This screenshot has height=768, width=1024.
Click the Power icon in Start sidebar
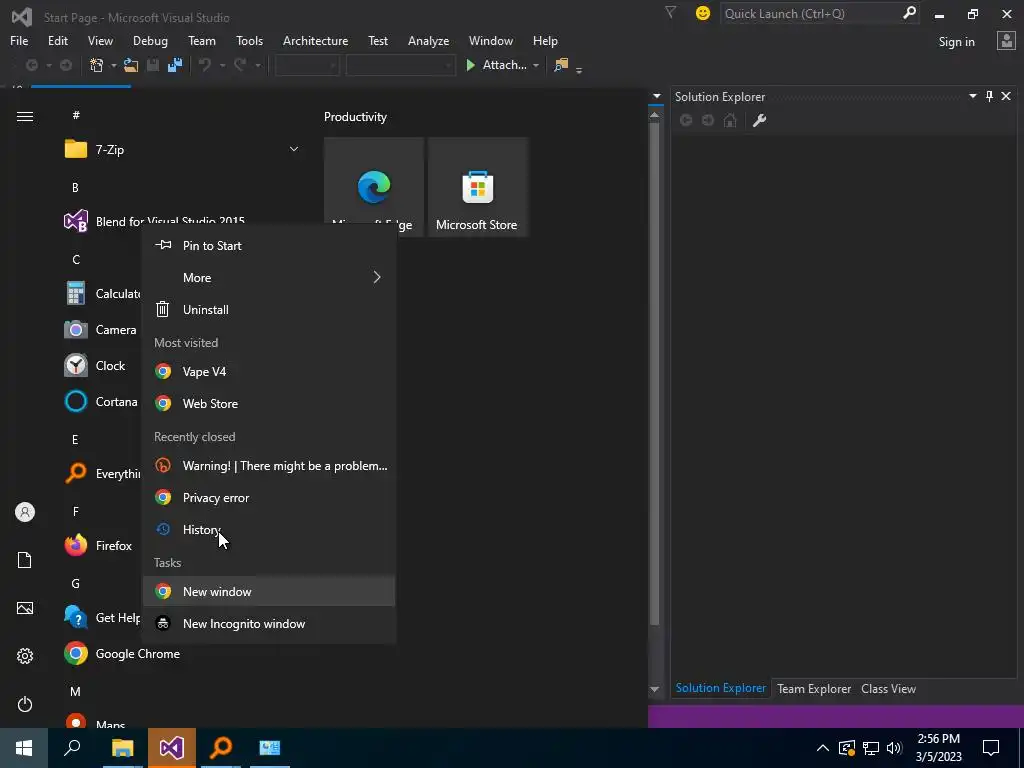[25, 704]
